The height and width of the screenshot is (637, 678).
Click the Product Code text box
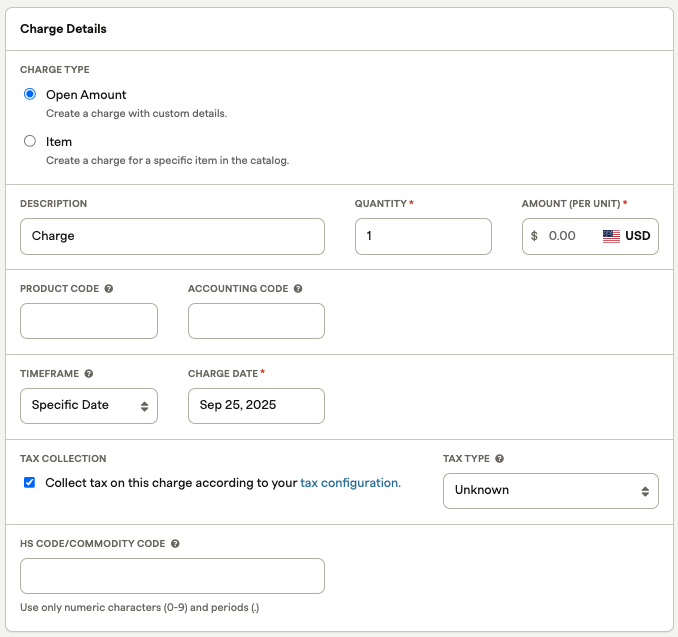tap(89, 321)
